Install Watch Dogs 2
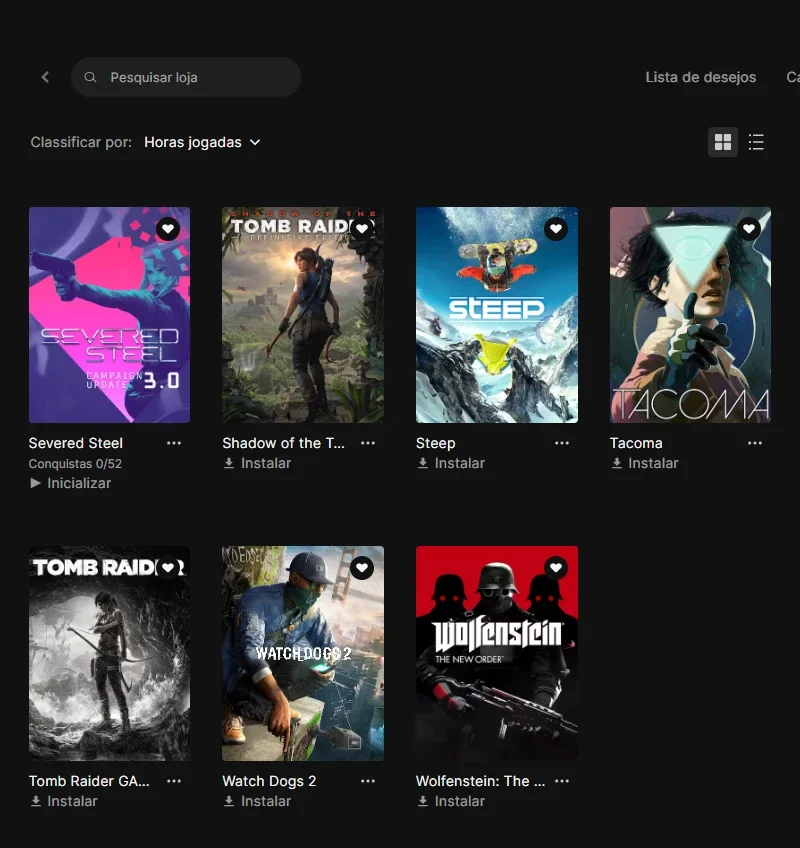The image size is (800, 848). point(257,801)
